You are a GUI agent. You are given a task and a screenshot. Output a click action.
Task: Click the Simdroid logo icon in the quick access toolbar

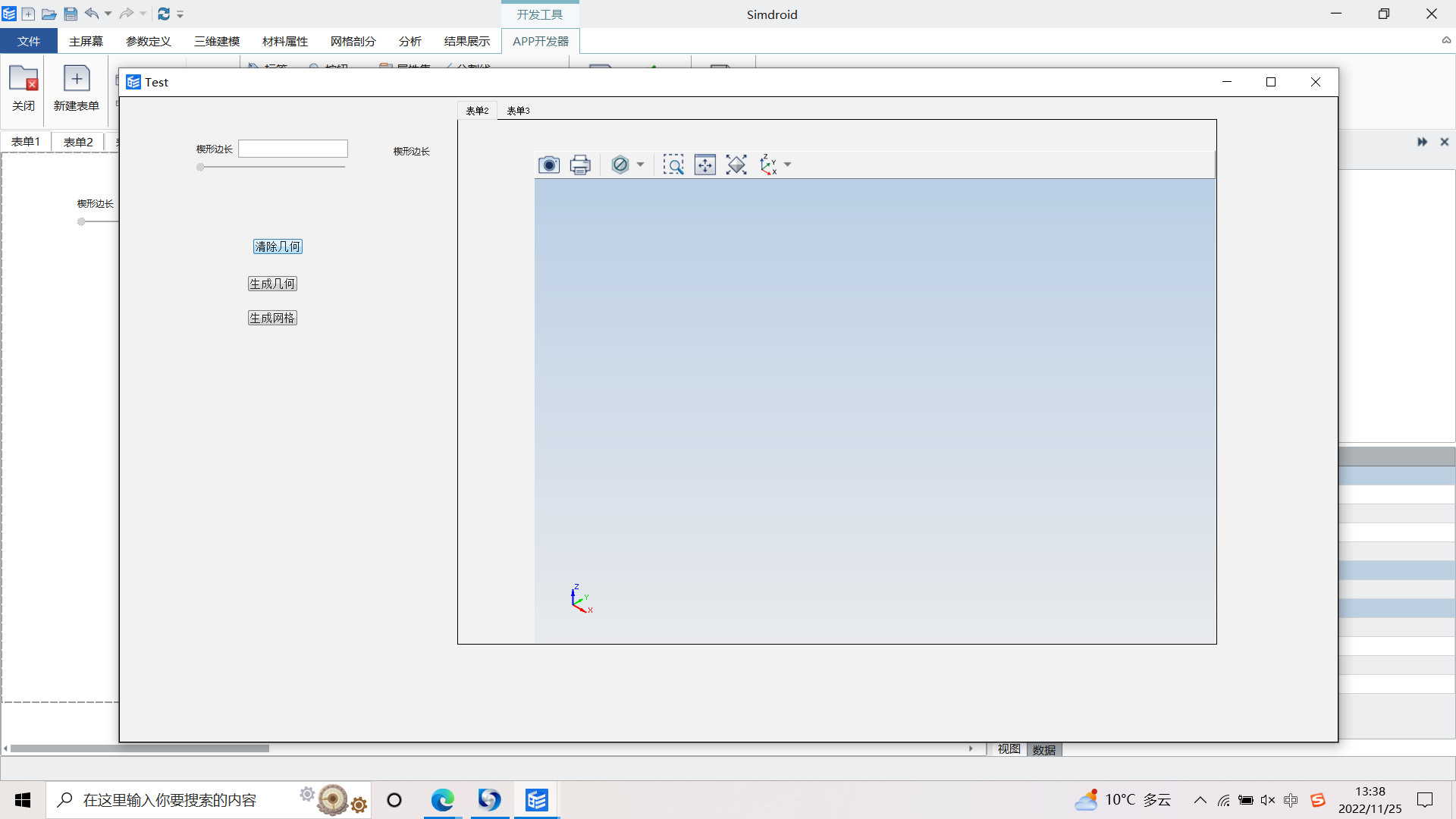point(9,14)
